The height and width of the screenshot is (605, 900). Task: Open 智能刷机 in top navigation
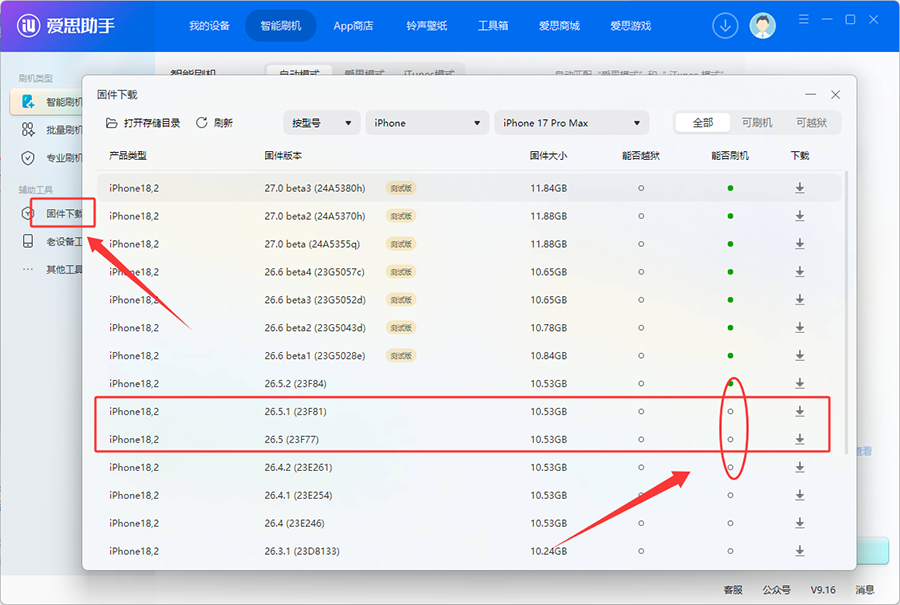click(x=281, y=26)
